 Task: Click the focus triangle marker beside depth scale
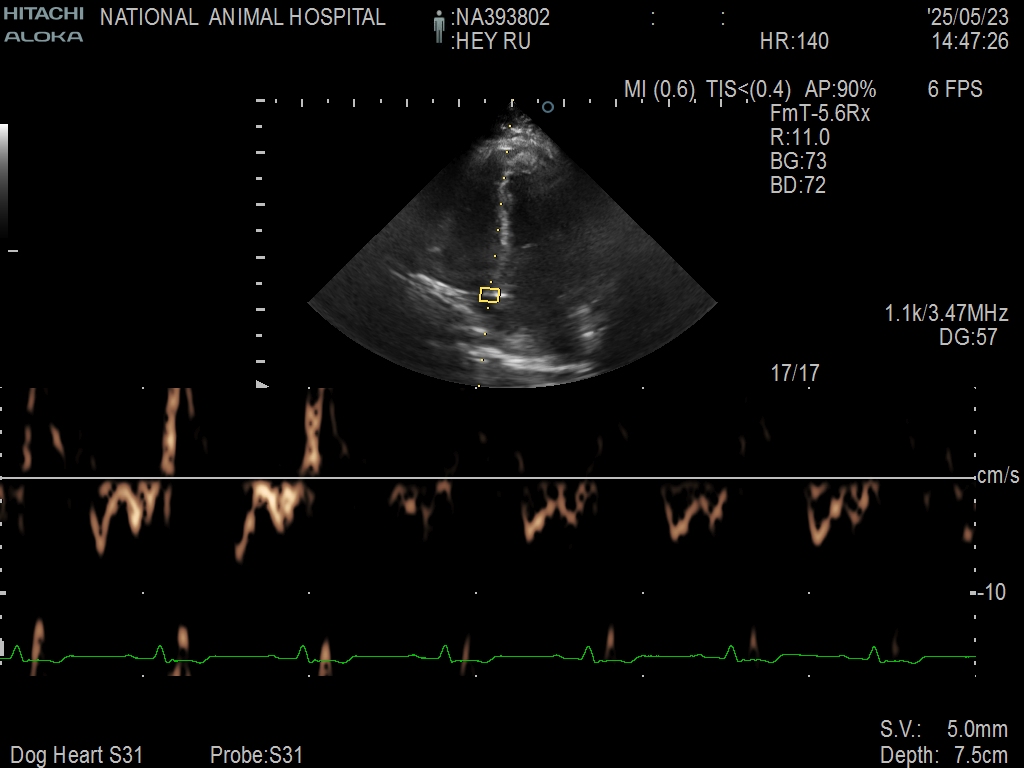click(x=262, y=384)
